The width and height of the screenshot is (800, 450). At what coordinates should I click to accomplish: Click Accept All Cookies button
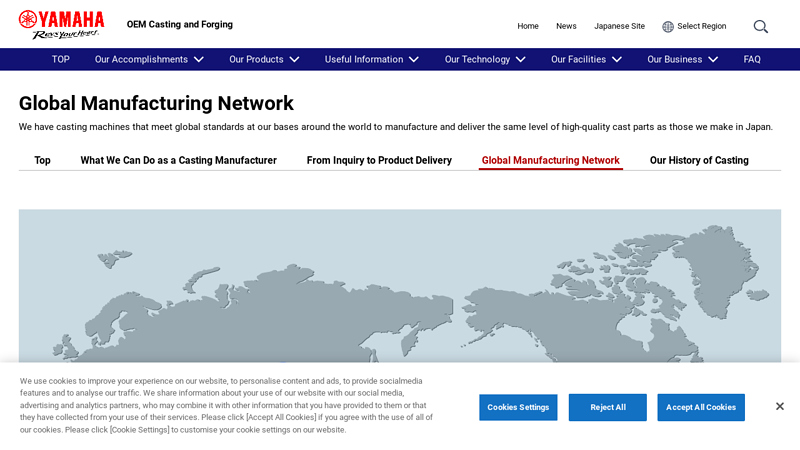click(x=701, y=407)
